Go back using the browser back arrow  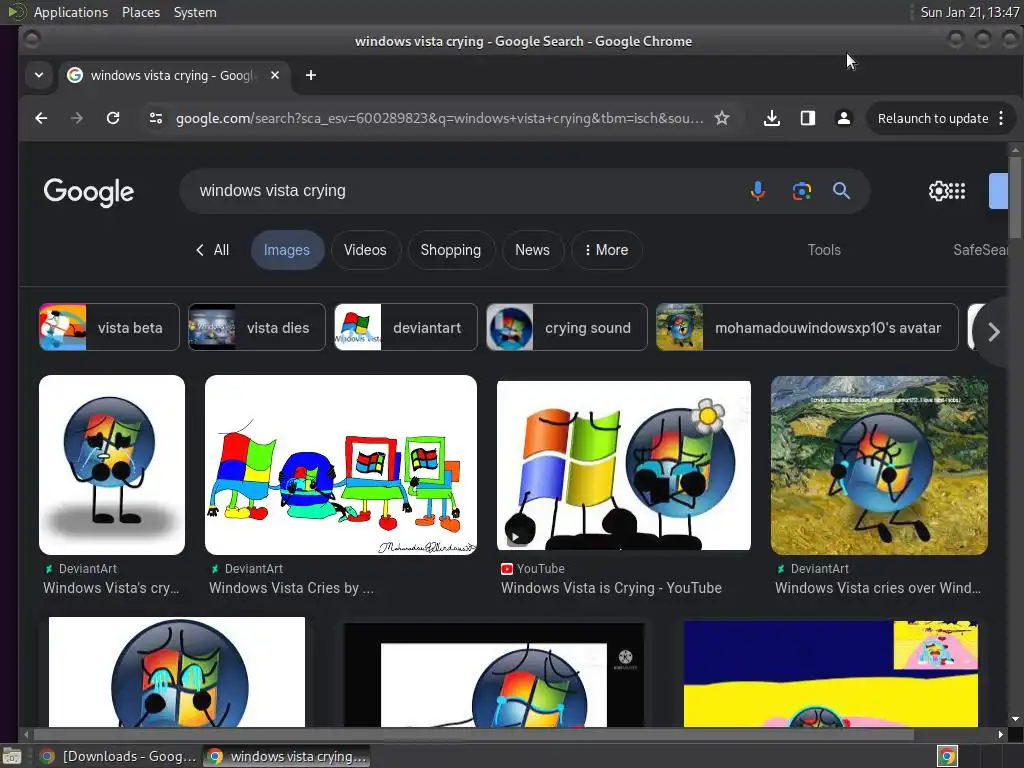click(41, 118)
